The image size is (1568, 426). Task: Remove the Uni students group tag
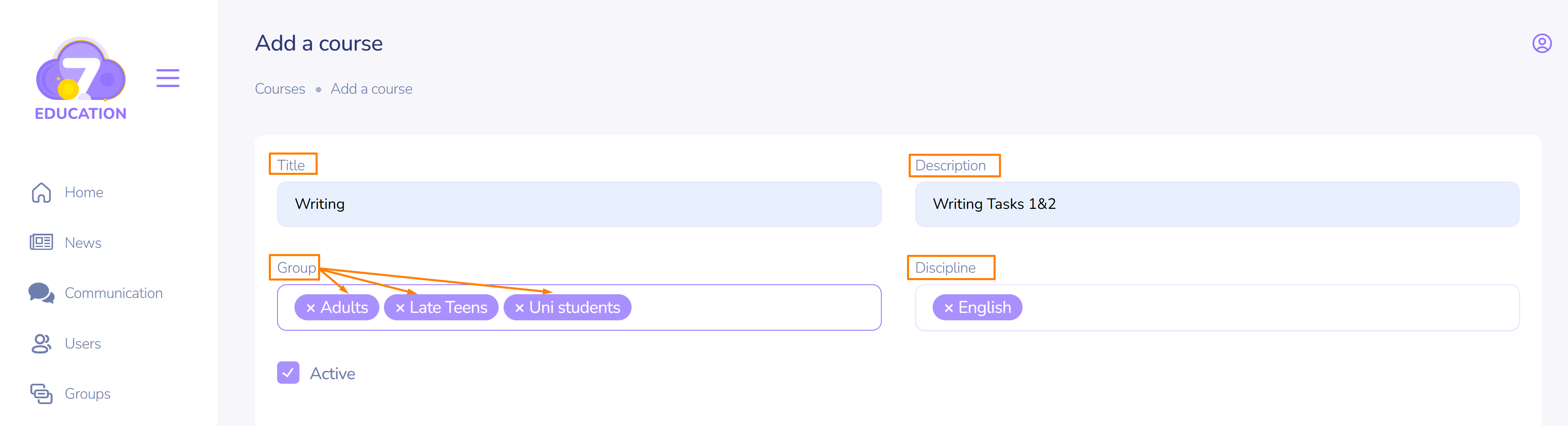(x=519, y=308)
